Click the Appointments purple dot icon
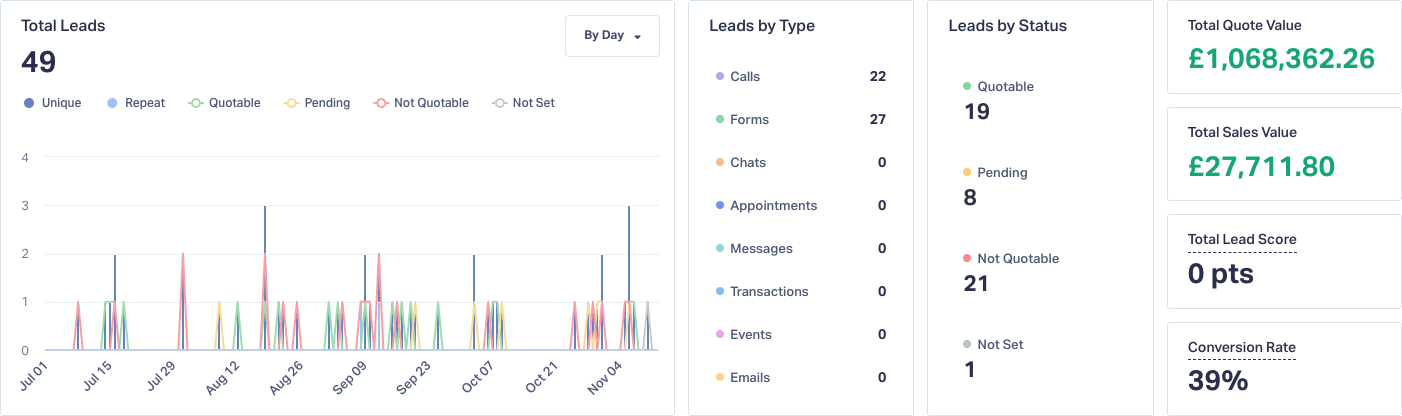 (720, 206)
